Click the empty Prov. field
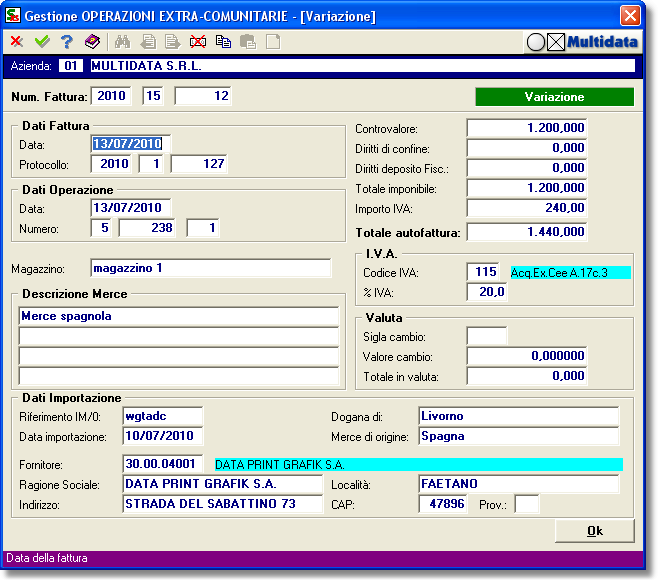Viewport: 658px width, 582px height. pyautogui.click(x=527, y=504)
